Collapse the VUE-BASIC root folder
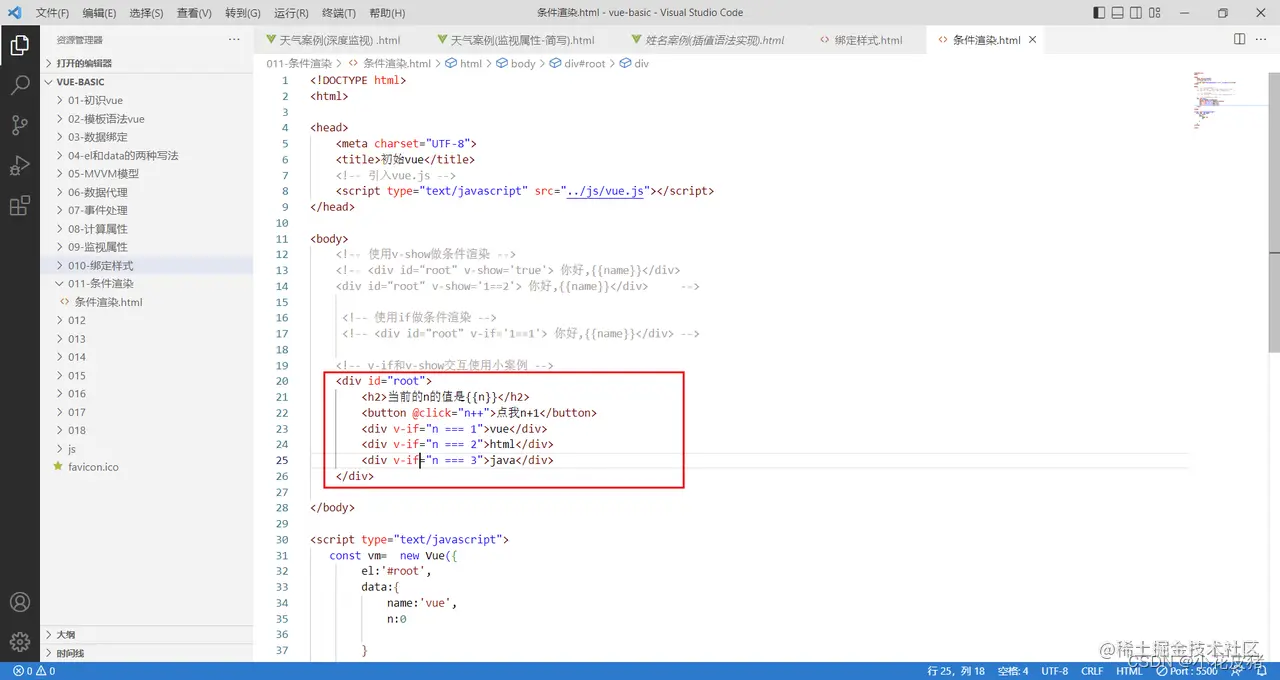1280x680 pixels. tap(147, 82)
